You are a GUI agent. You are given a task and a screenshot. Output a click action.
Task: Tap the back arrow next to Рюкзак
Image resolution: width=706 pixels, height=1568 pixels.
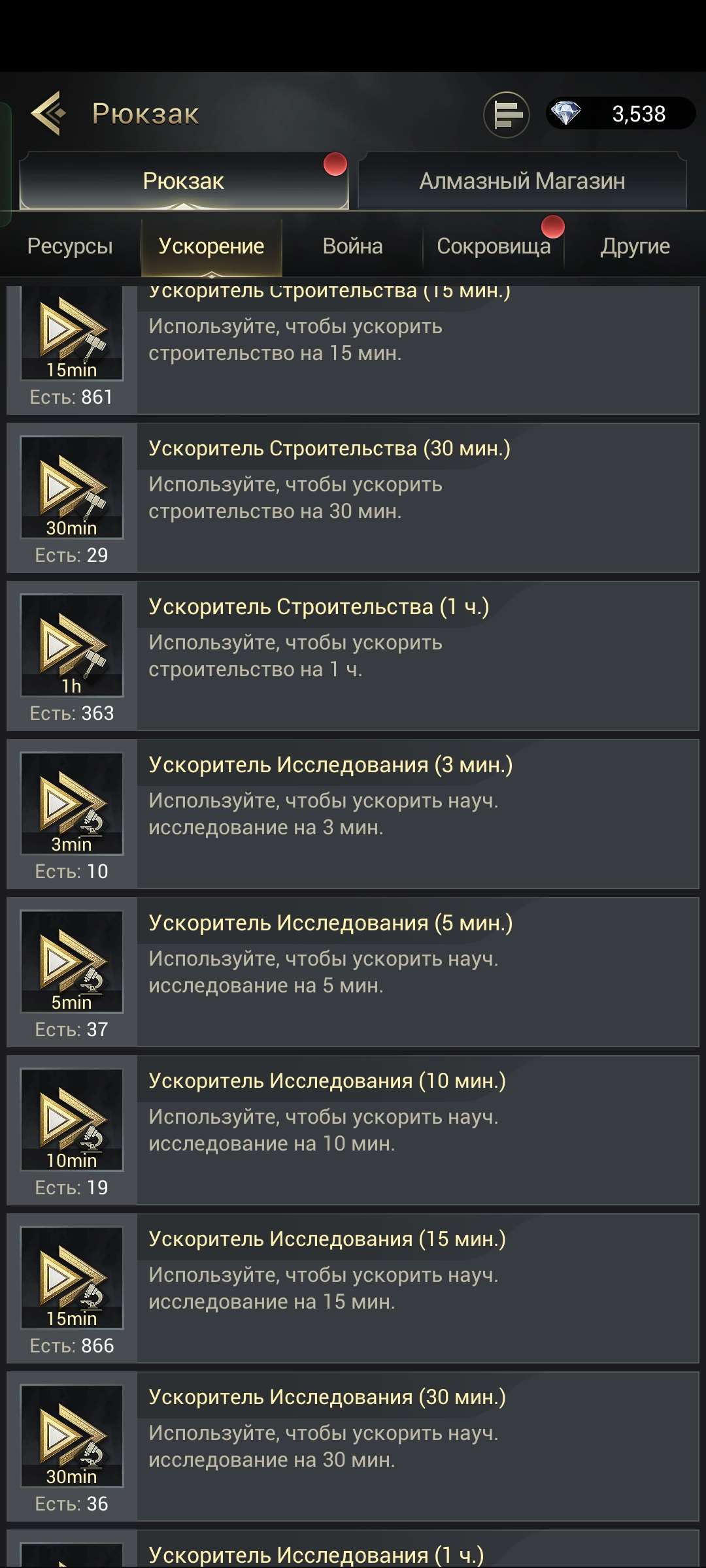49,114
